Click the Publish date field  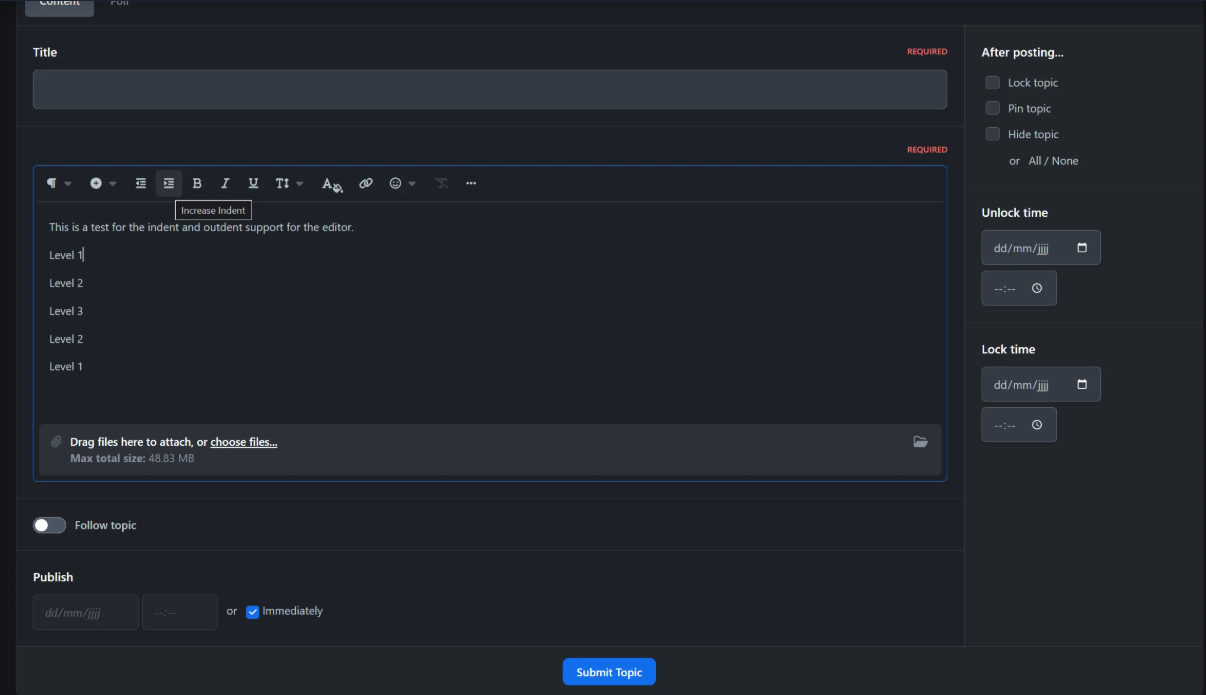[x=86, y=612]
